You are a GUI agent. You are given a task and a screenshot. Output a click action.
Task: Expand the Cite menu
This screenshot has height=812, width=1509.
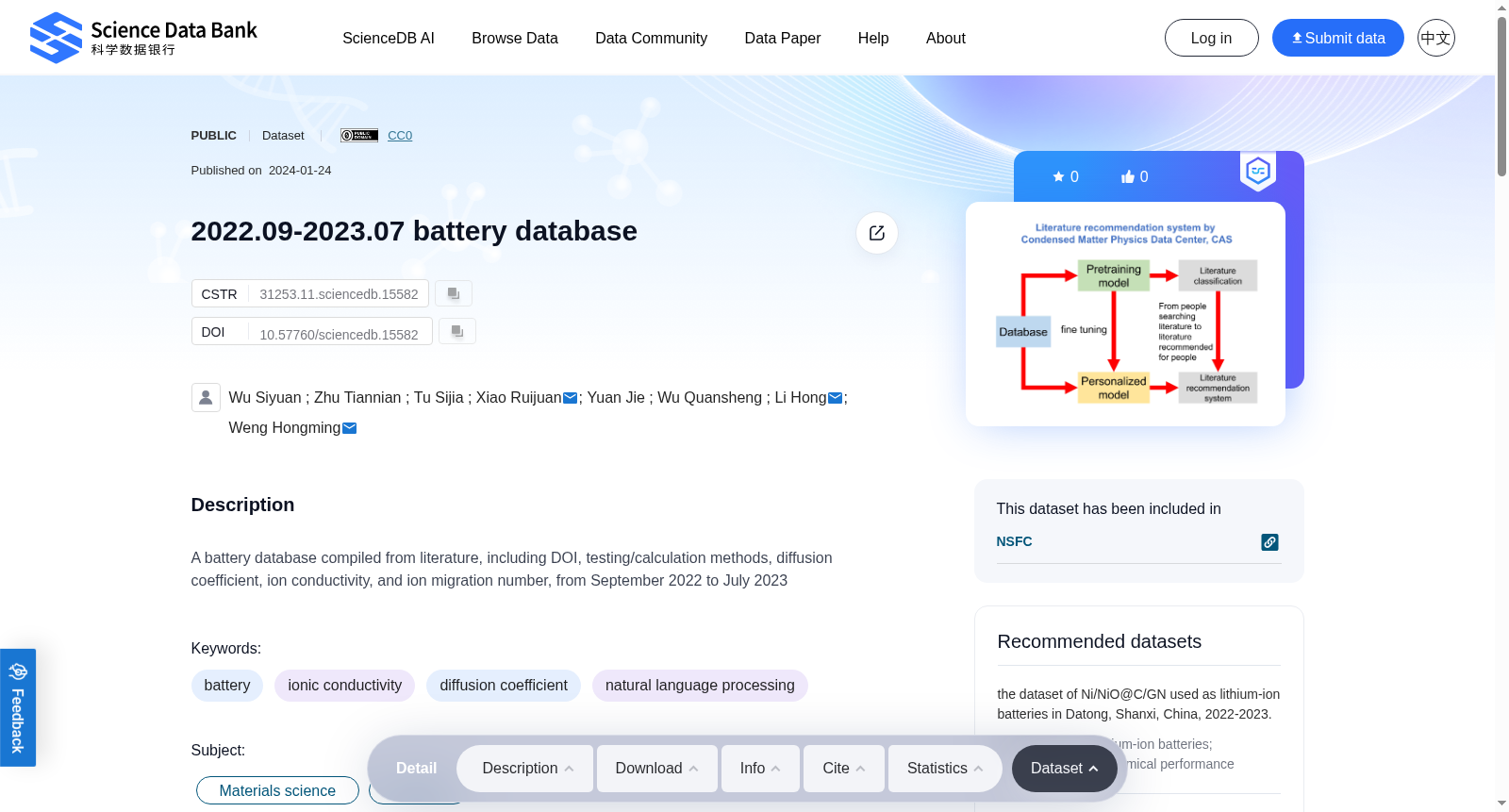point(844,769)
